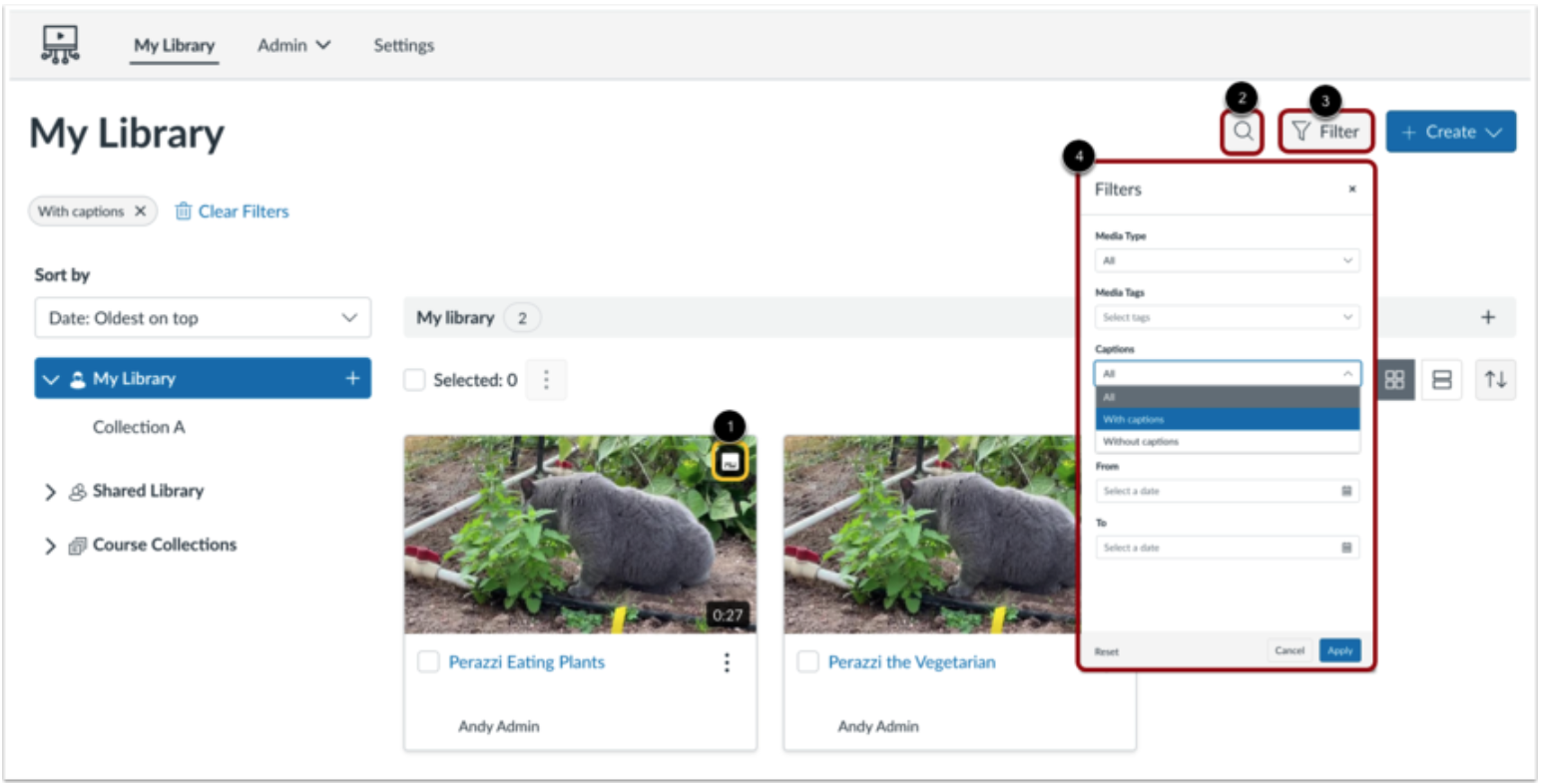Collapse the My Library tree section
This screenshot has height=784, width=1543.
(x=51, y=380)
